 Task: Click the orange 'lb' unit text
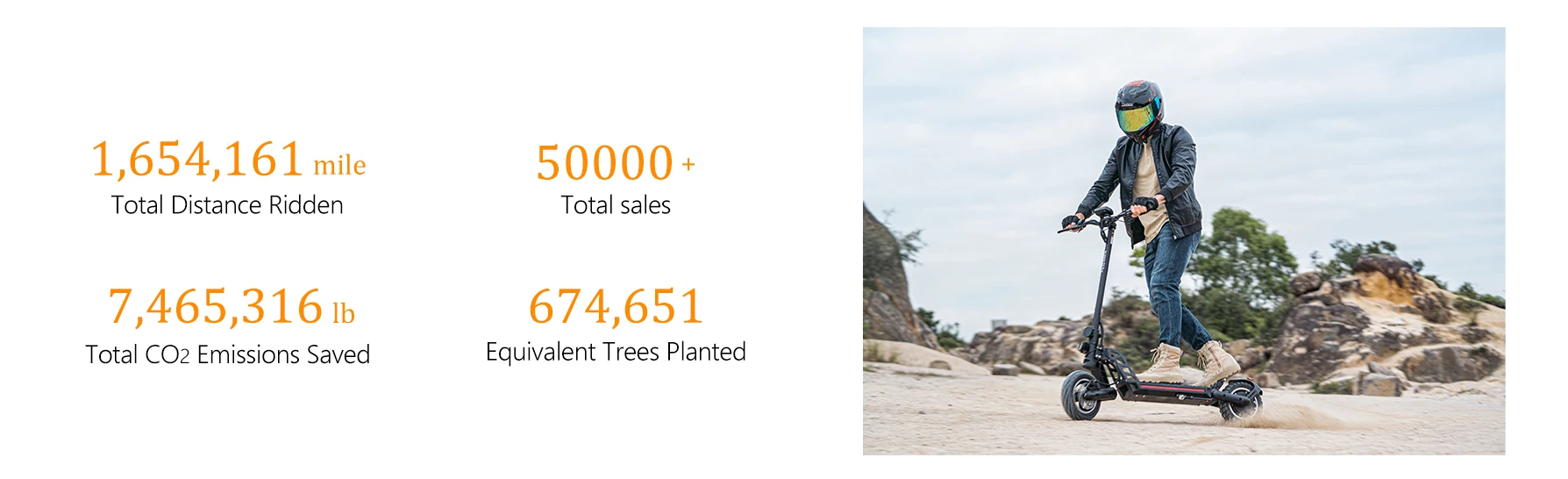tap(344, 312)
